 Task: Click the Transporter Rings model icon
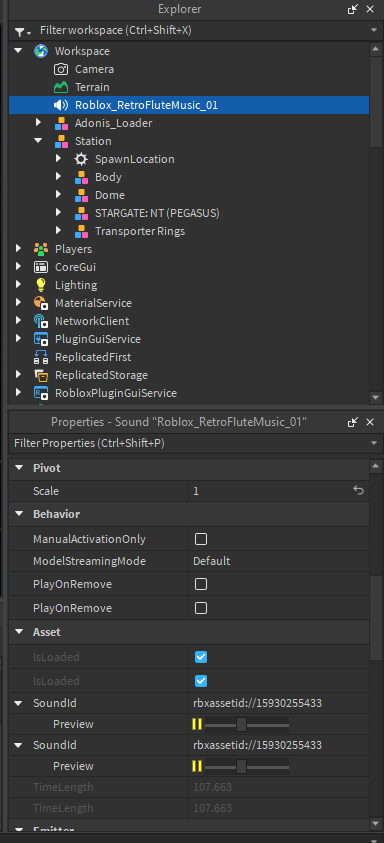coord(81,231)
